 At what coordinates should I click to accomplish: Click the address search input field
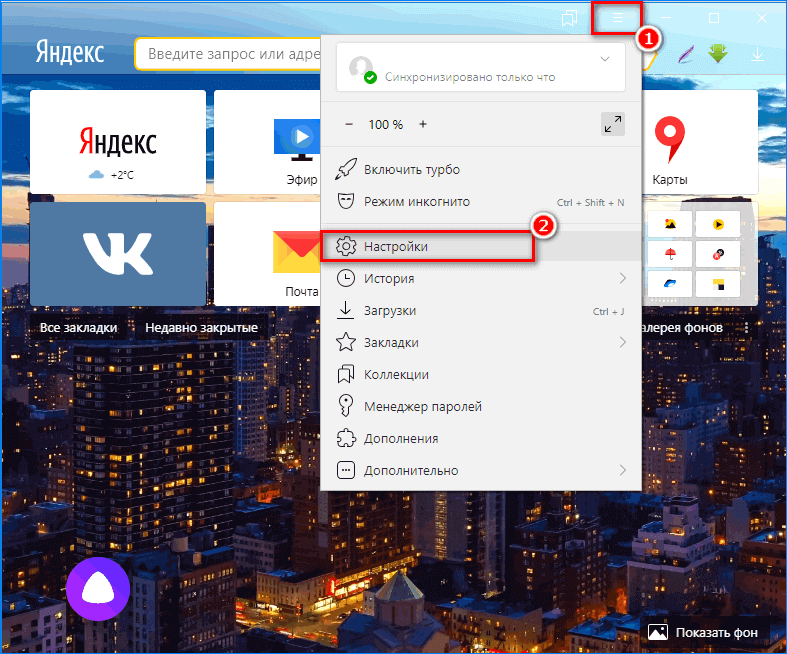pos(228,54)
